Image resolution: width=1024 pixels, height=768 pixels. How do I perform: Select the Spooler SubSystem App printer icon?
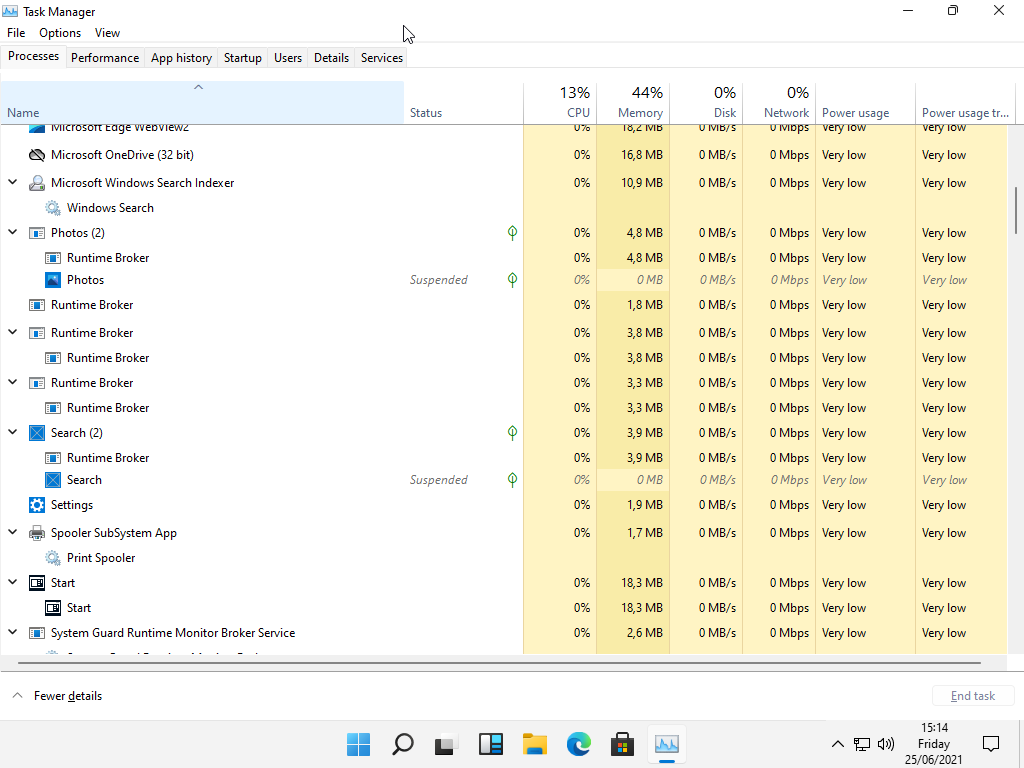(x=37, y=533)
